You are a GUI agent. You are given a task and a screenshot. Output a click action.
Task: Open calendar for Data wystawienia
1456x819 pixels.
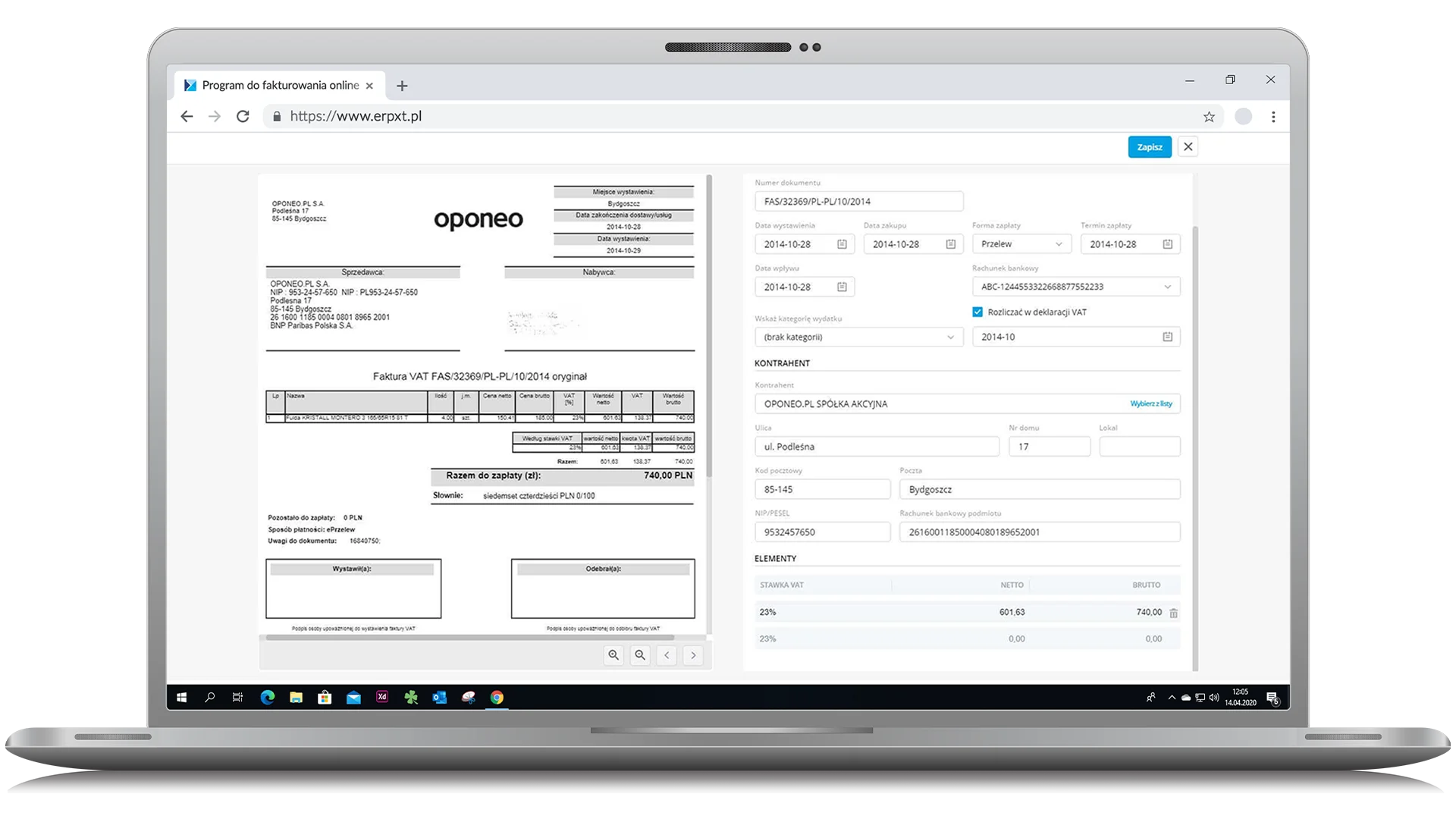[x=842, y=244]
